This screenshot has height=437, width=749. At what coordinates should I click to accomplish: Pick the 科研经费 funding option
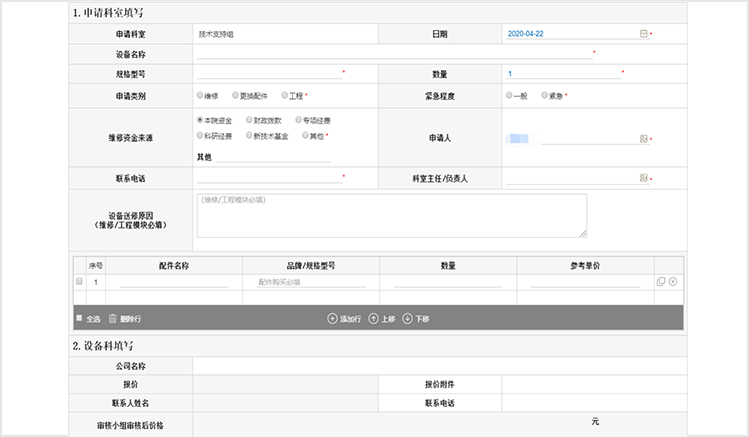tap(201, 135)
